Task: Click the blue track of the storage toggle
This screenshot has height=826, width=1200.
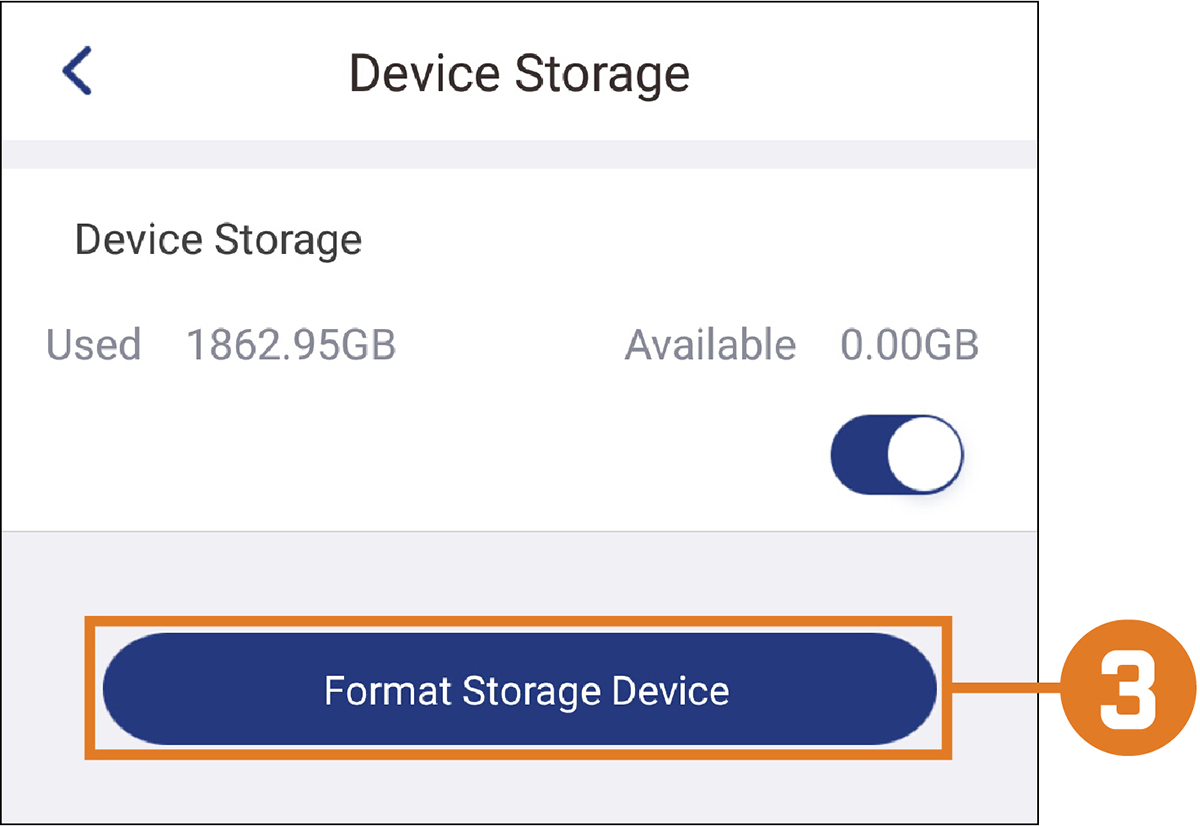Action: 858,455
